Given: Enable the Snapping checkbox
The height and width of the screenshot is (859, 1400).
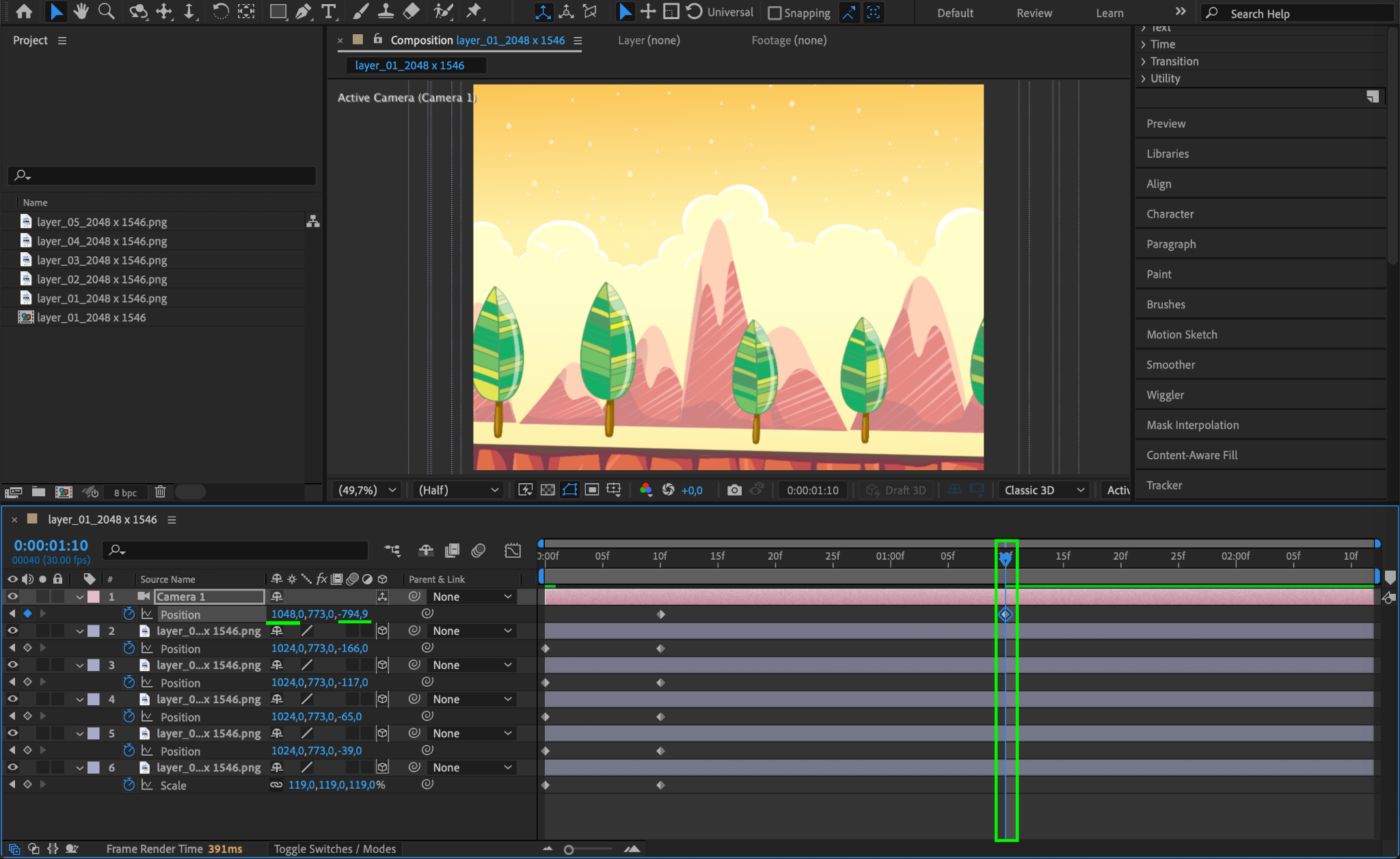Looking at the screenshot, I should pyautogui.click(x=775, y=13).
